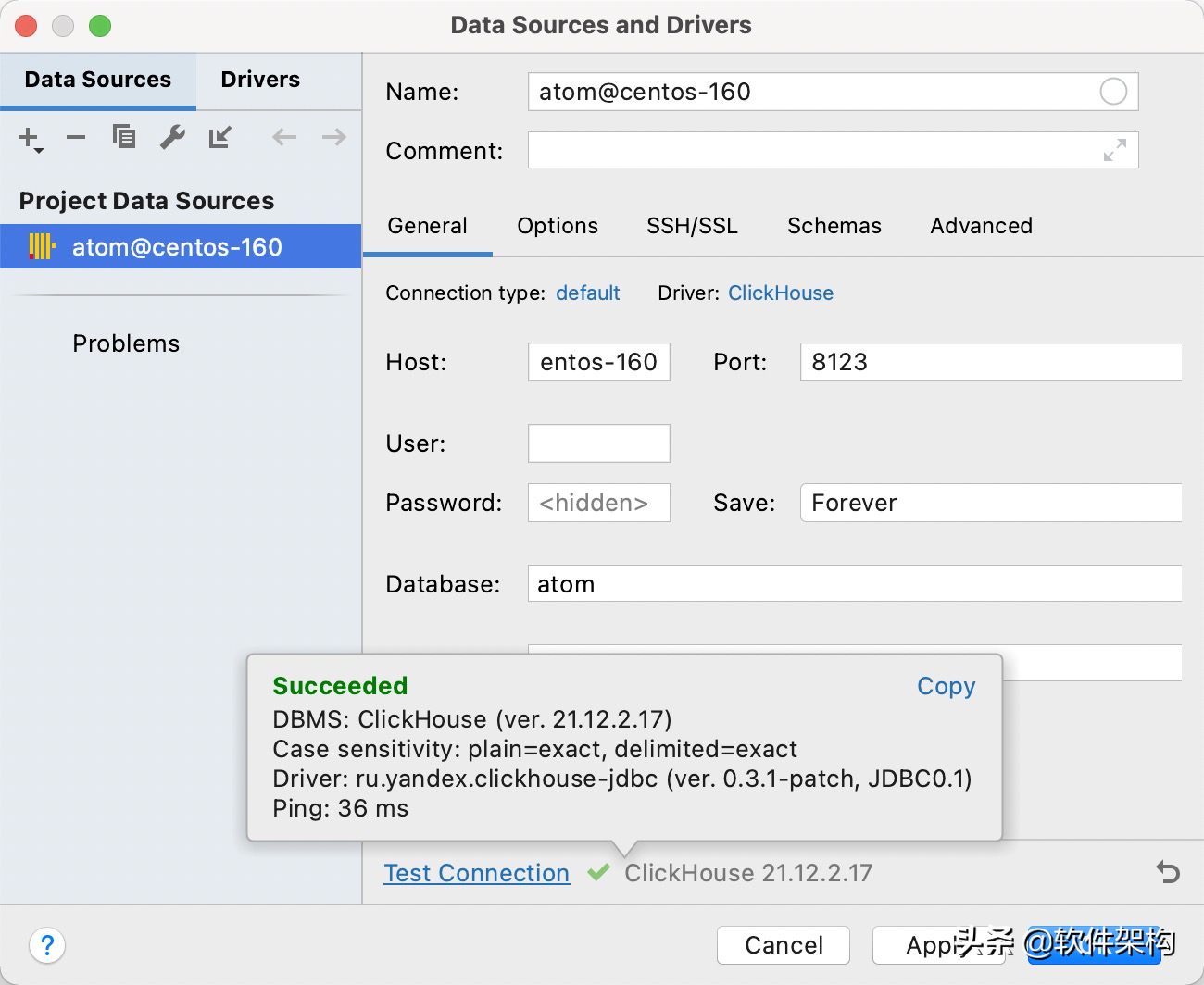Screen dimensions: 1204x985
Task: Focus the hidden Password field
Action: (x=599, y=503)
